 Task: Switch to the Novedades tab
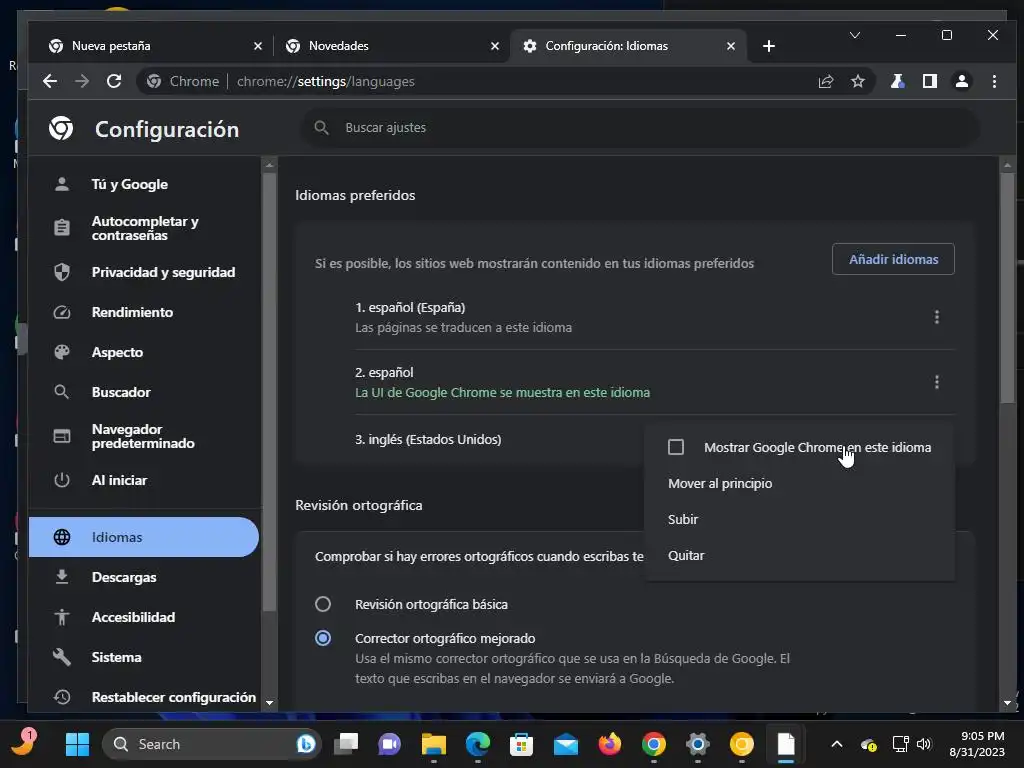tap(392, 46)
